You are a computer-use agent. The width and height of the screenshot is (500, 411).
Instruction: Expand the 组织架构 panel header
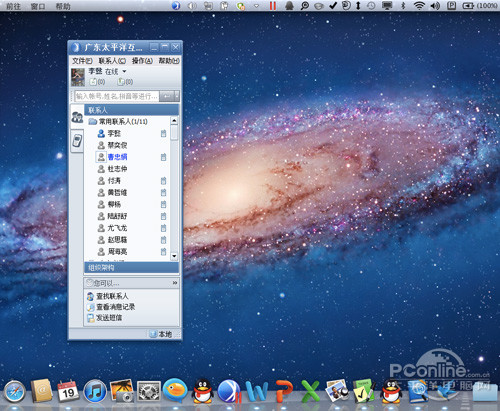[131, 267]
